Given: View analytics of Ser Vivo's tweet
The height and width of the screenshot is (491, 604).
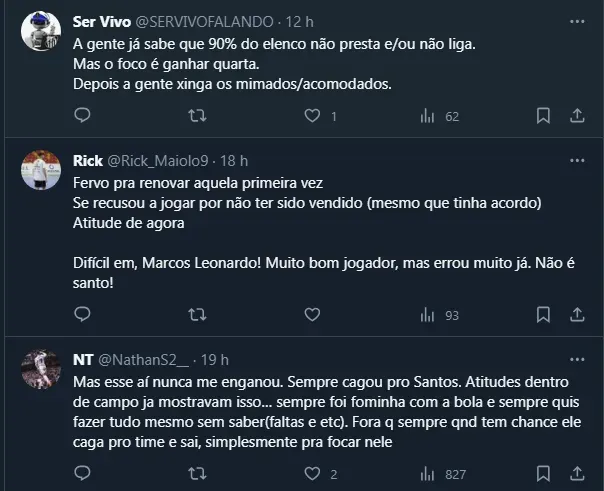Looking at the screenshot, I should 427,116.
